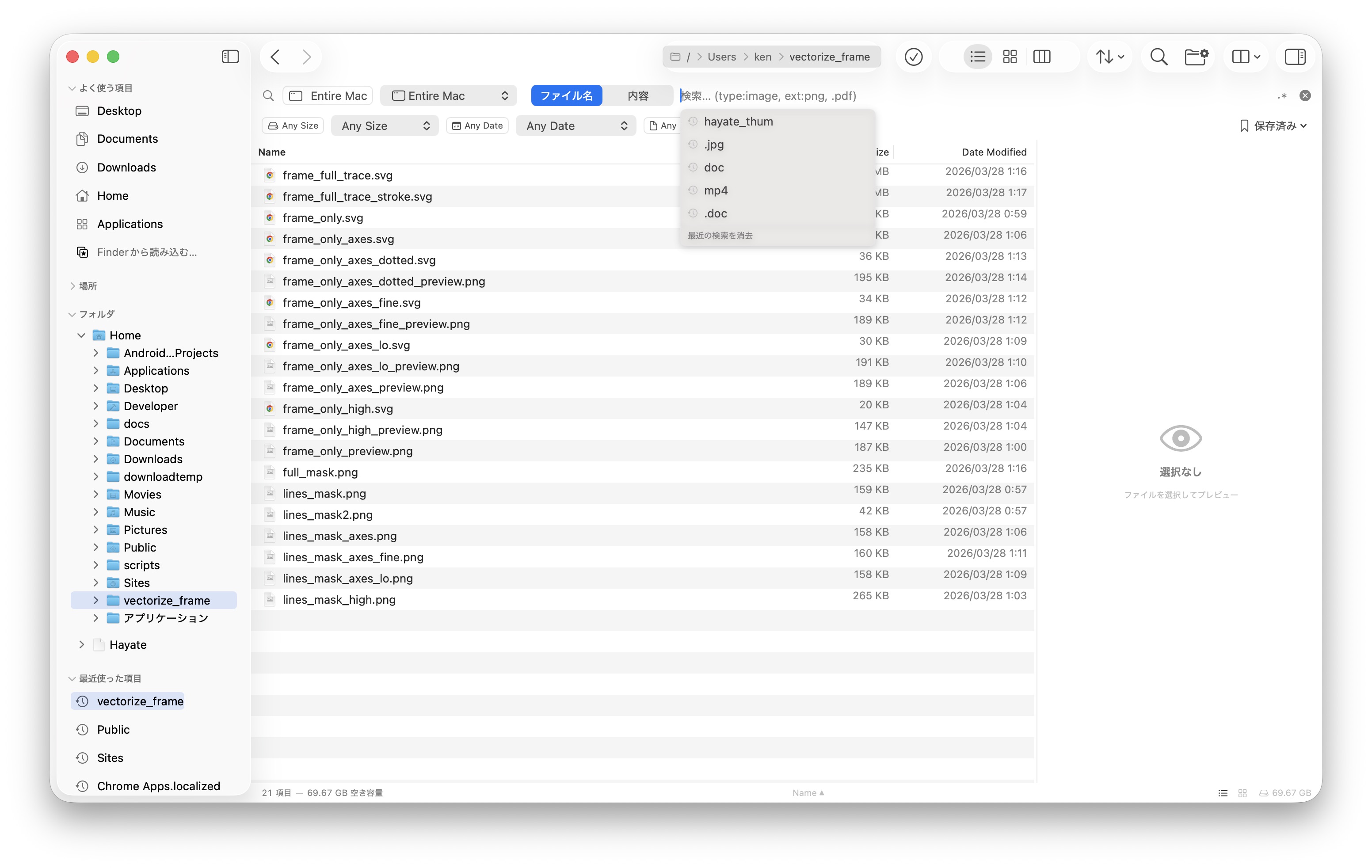The image size is (1372, 868).
Task: Choose recent search doc
Action: 778,168
